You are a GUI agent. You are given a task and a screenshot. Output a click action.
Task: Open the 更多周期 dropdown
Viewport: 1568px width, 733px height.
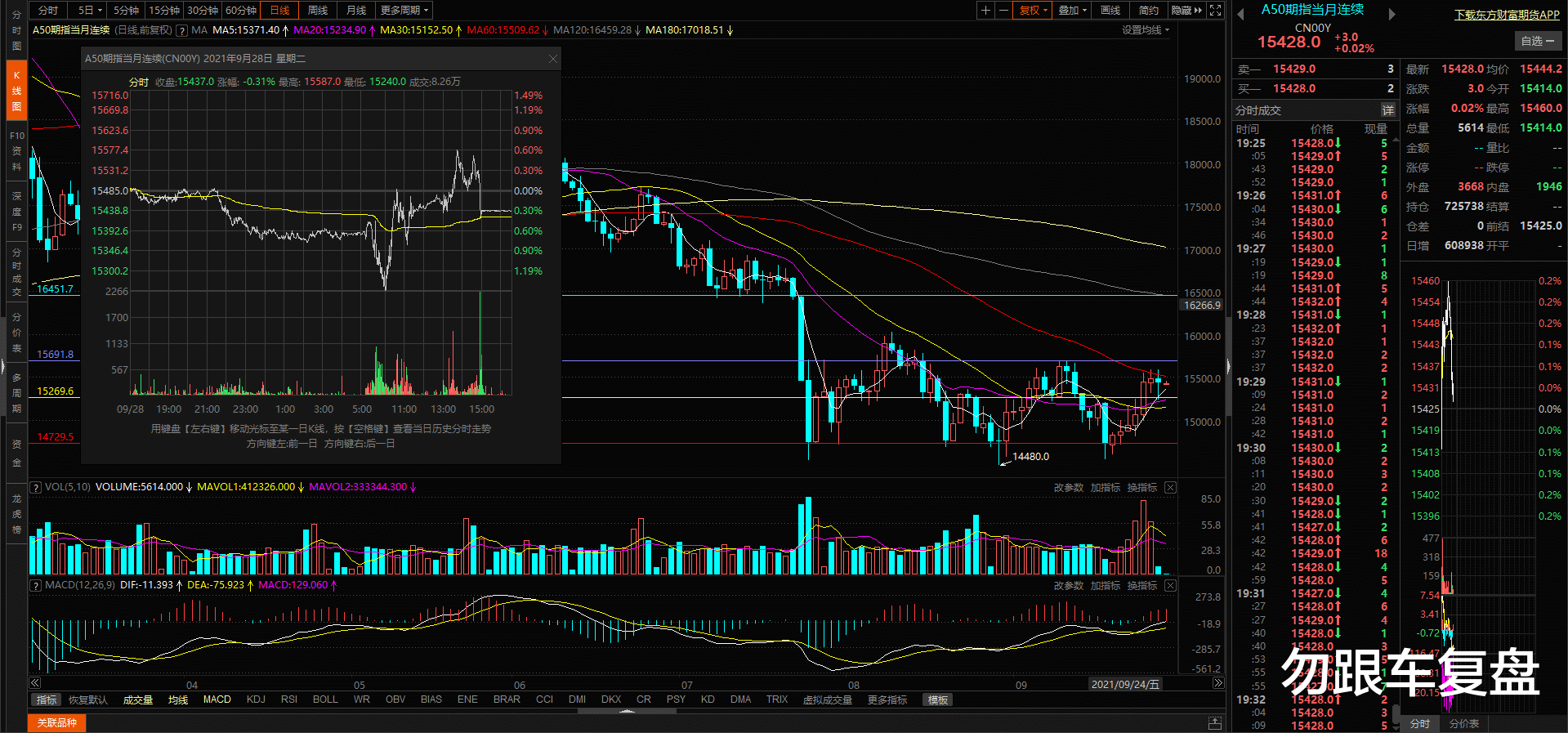(404, 10)
